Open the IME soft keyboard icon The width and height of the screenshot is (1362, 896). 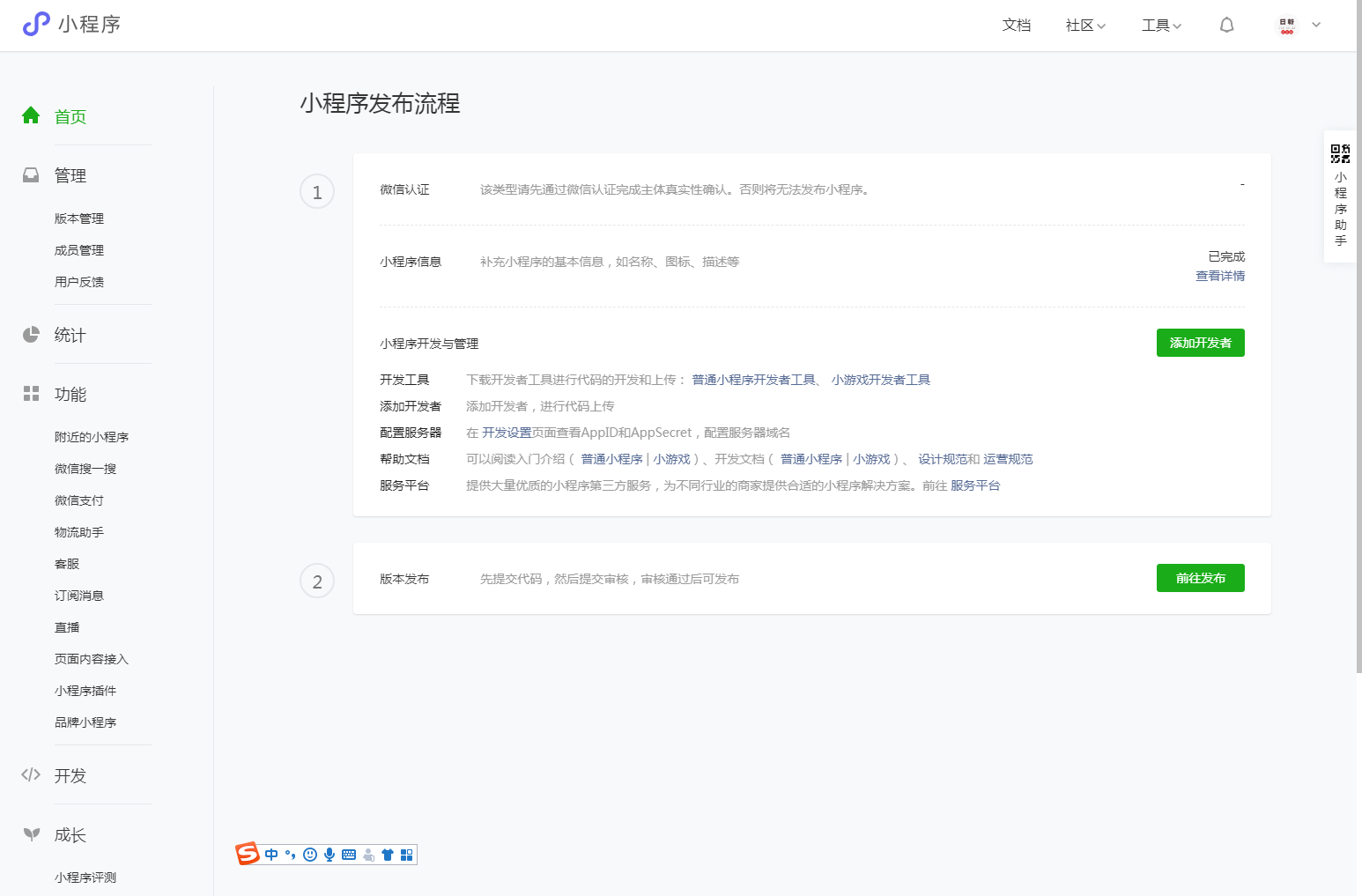(349, 855)
